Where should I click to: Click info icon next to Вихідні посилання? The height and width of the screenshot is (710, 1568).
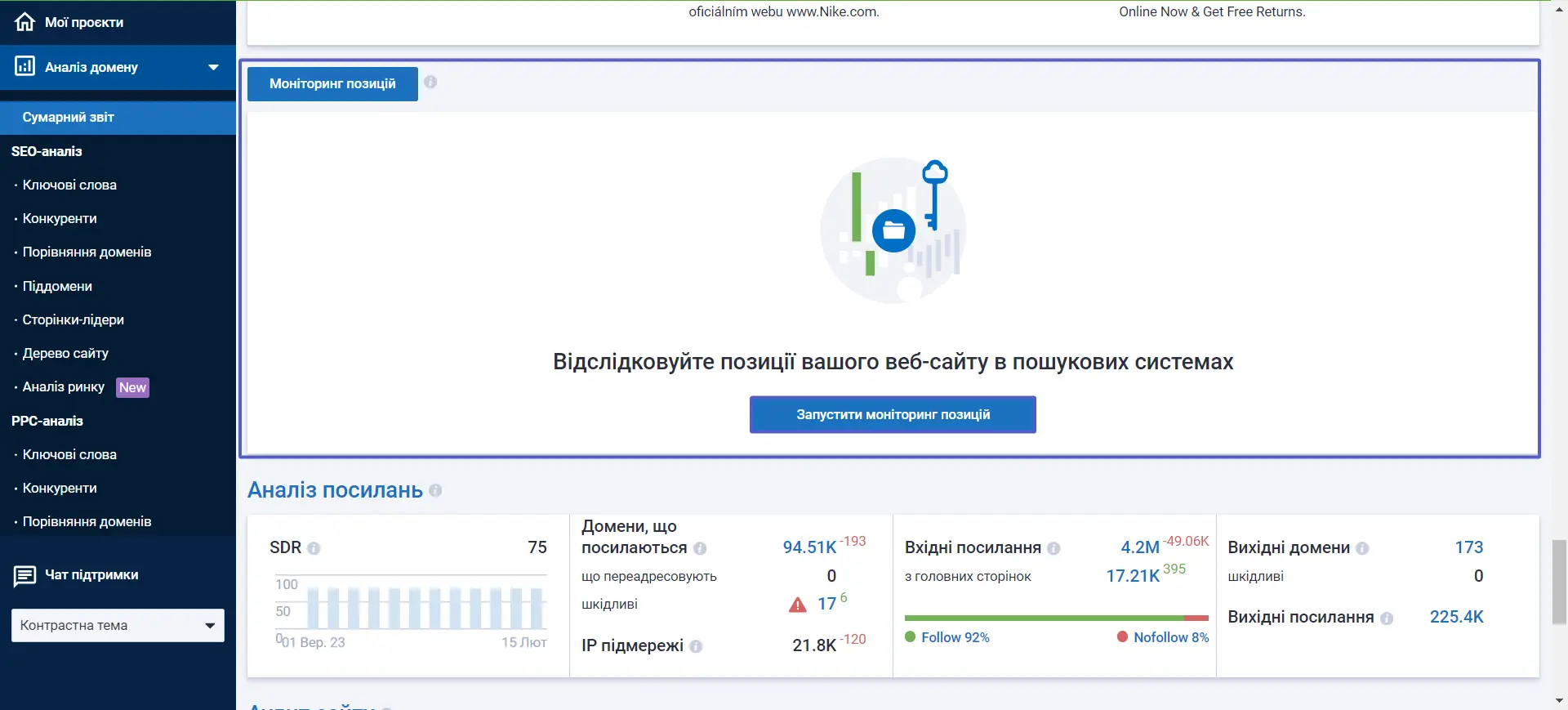click(x=1387, y=618)
